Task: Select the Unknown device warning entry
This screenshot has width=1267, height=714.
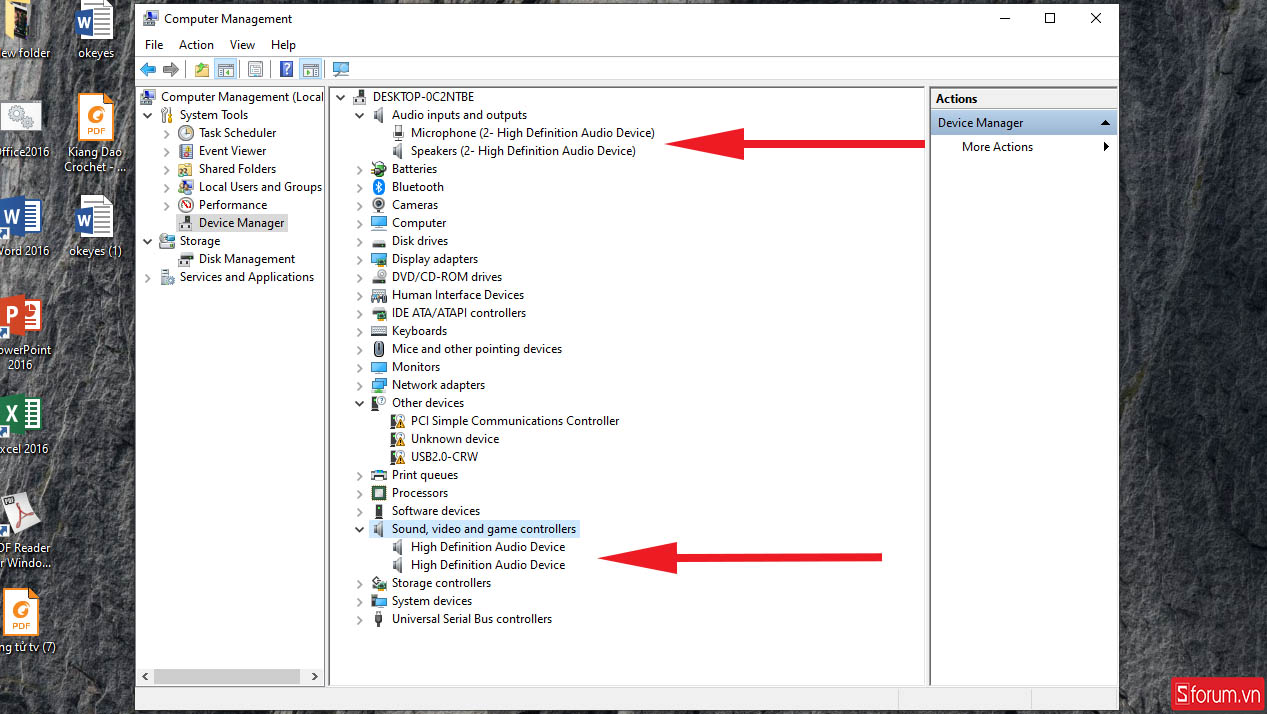Action: tap(454, 439)
